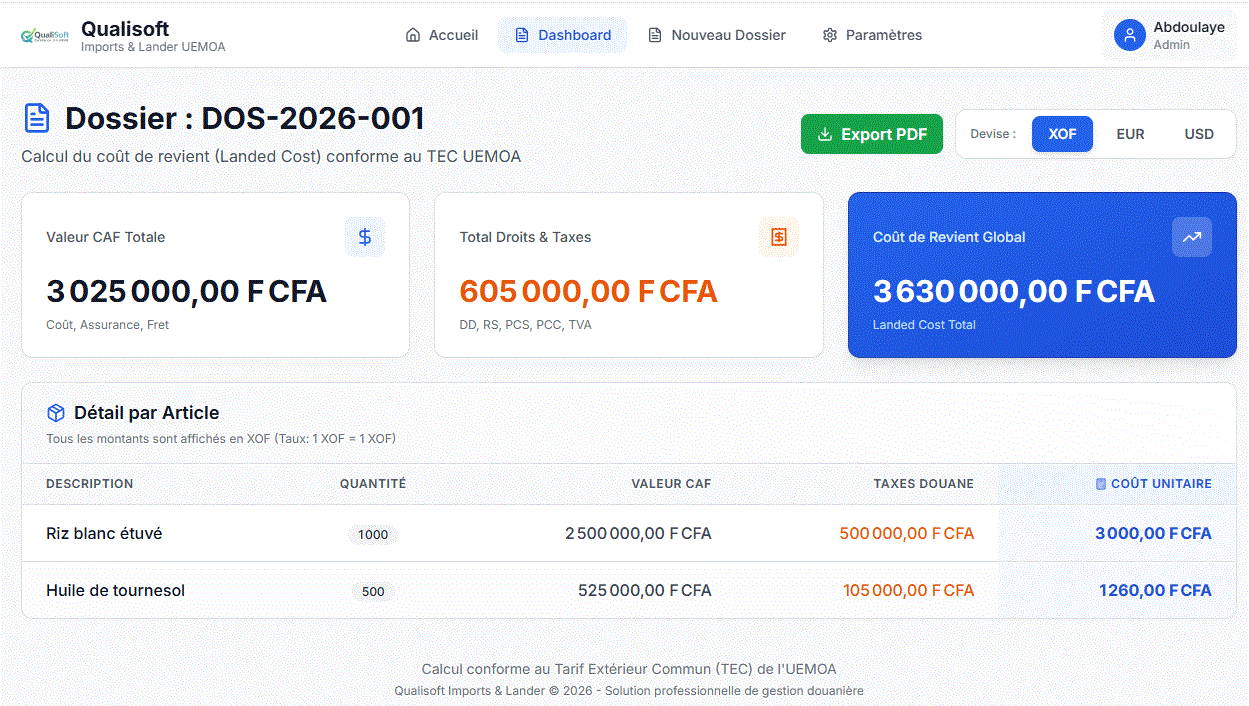Go to the Accueil tab
The width and height of the screenshot is (1249, 706).
pyautogui.click(x=442, y=35)
